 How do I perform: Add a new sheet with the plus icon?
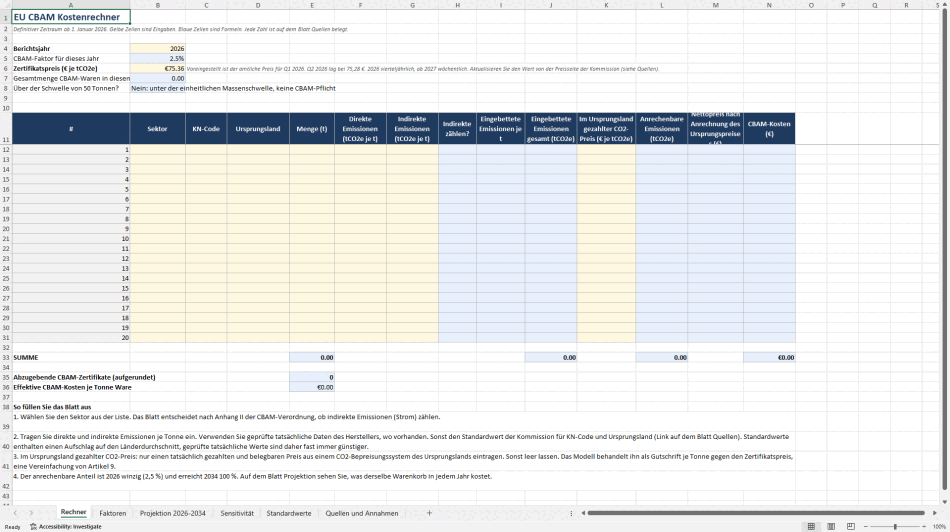tap(429, 513)
